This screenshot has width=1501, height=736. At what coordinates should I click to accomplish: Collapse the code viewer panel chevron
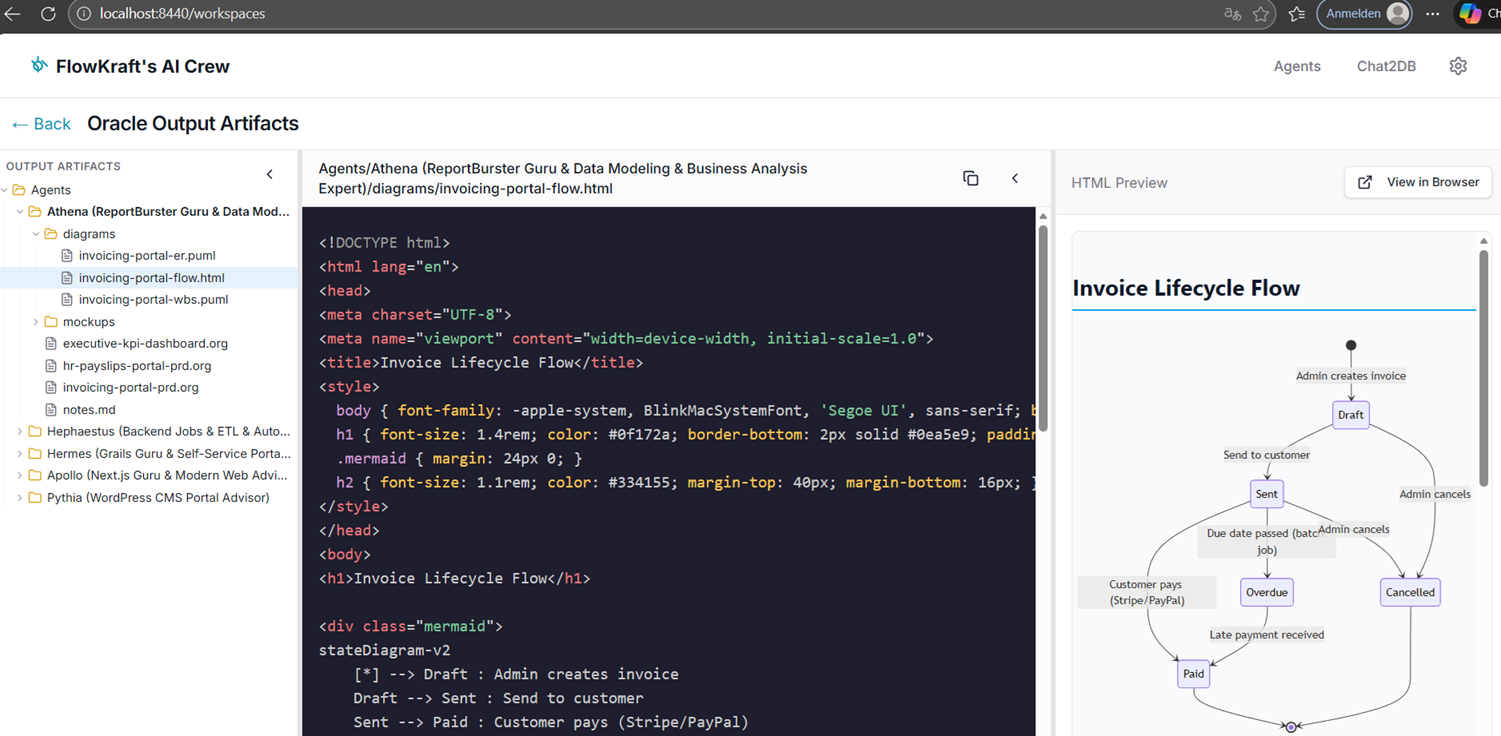1014,178
